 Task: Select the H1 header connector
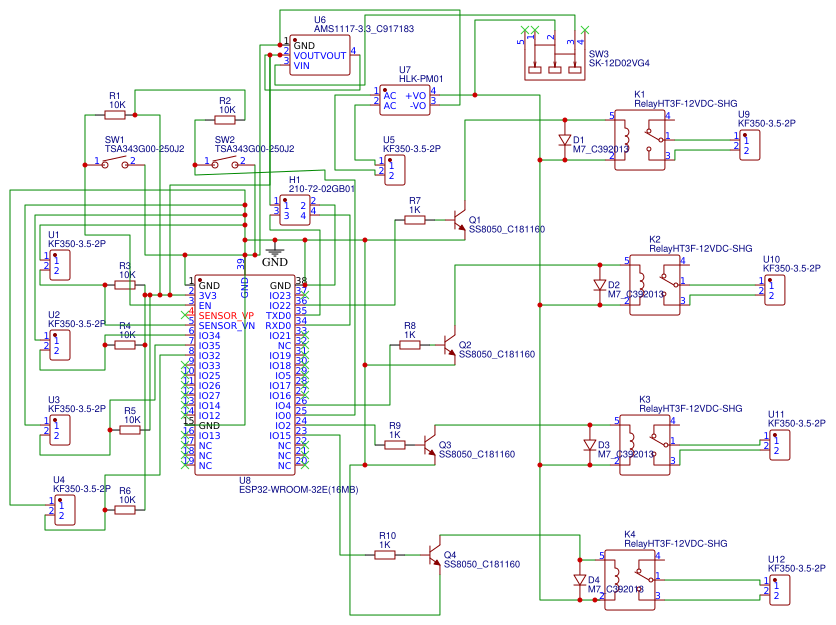295,210
